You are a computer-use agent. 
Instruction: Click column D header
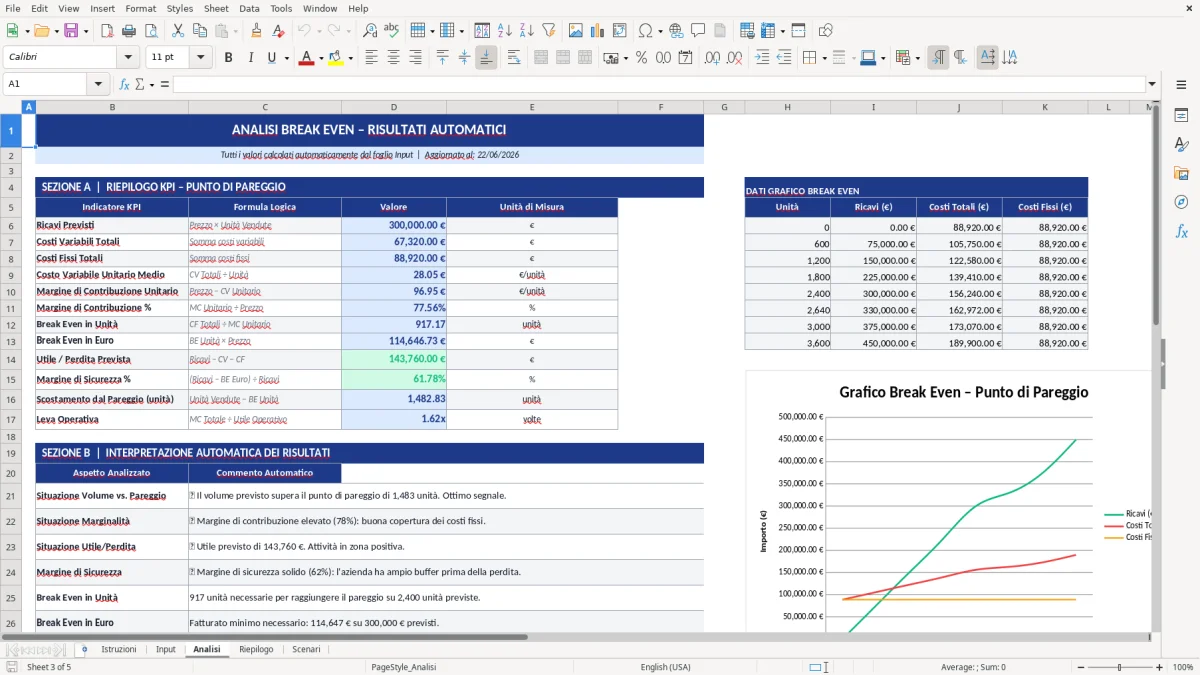(x=394, y=107)
